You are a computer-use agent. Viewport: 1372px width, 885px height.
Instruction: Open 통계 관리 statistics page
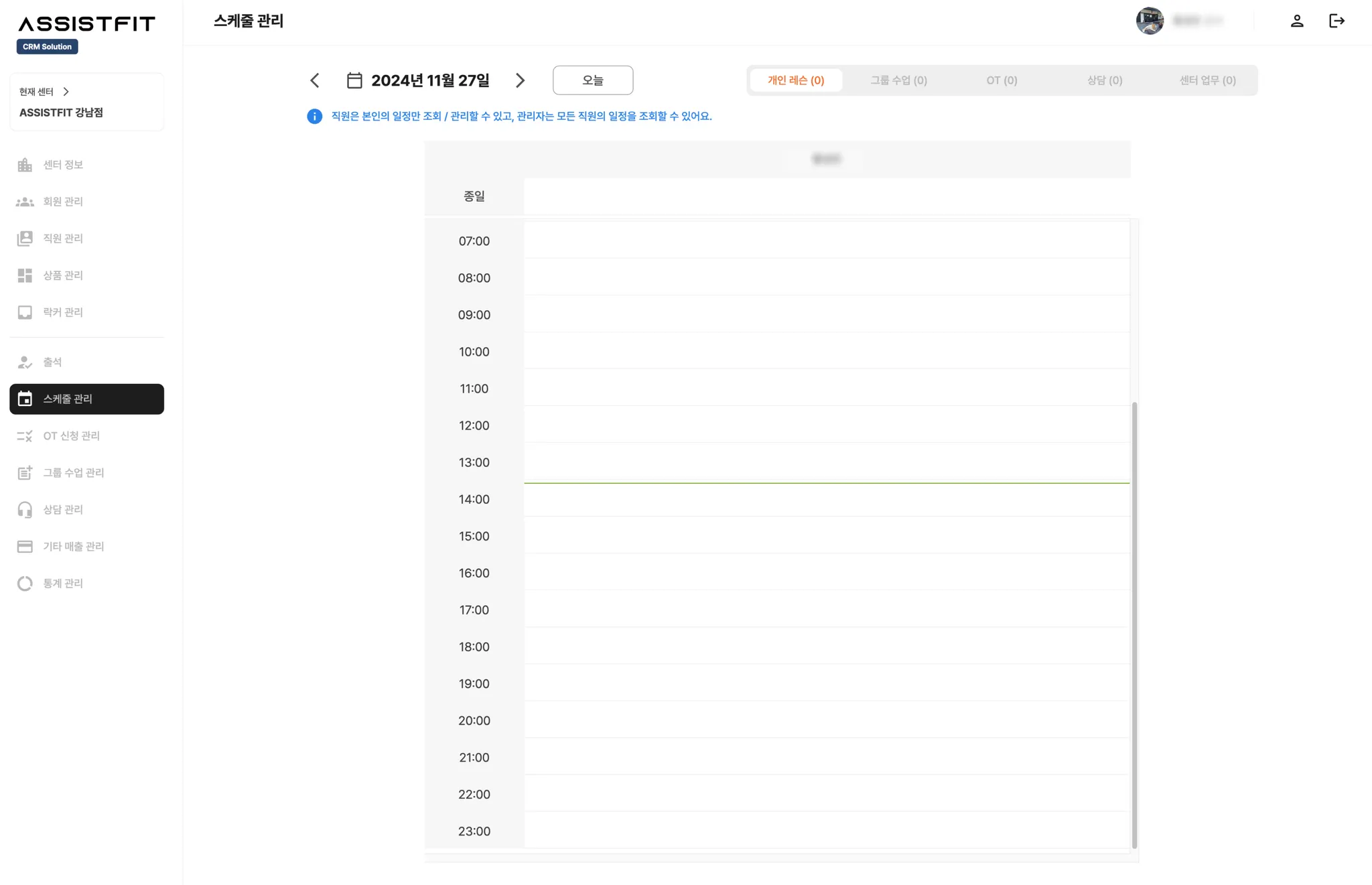click(x=62, y=584)
